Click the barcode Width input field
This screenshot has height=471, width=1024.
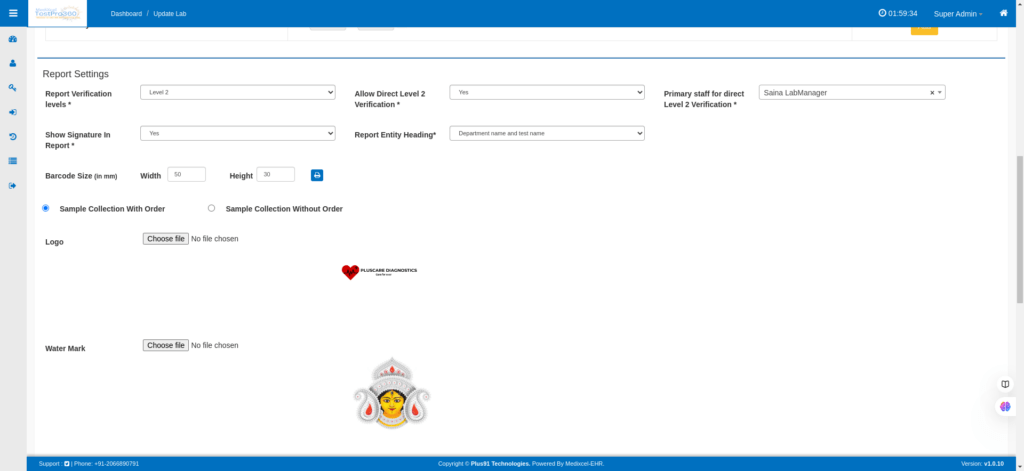pyautogui.click(x=186, y=174)
